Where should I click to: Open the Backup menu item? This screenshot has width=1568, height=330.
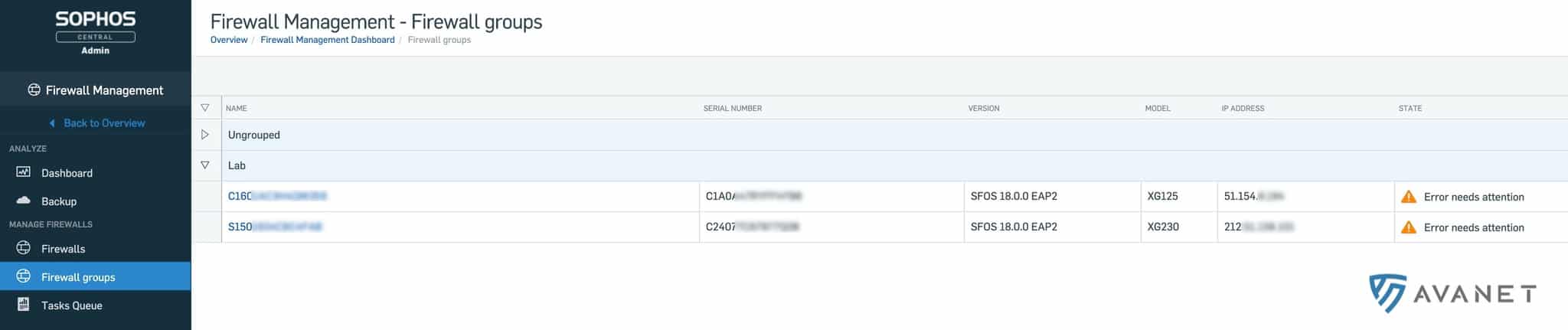pos(59,201)
